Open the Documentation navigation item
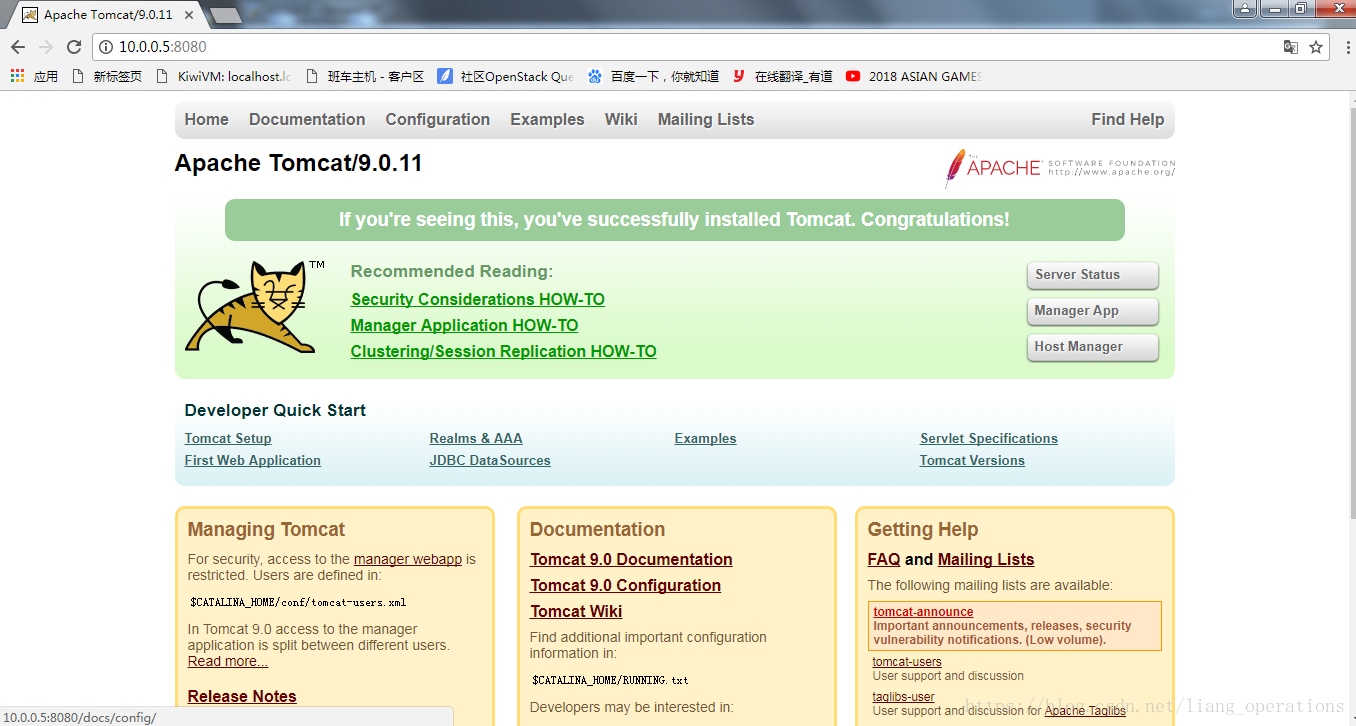Image resolution: width=1356 pixels, height=726 pixels. 307,120
